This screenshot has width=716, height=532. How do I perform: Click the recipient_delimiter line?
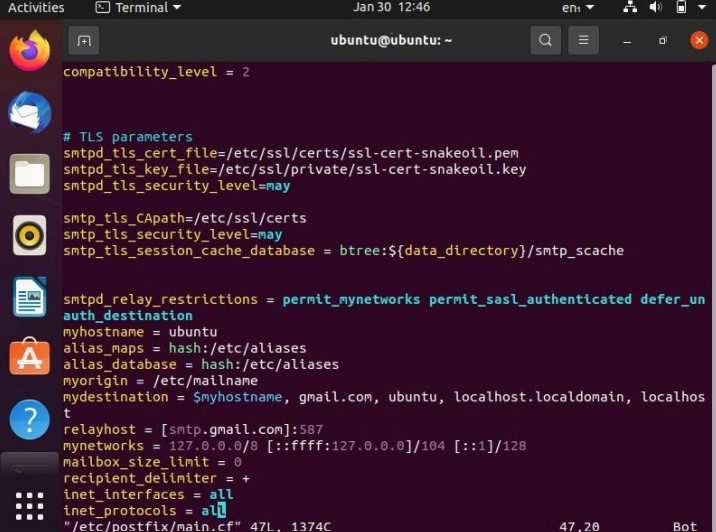[x=156, y=479]
